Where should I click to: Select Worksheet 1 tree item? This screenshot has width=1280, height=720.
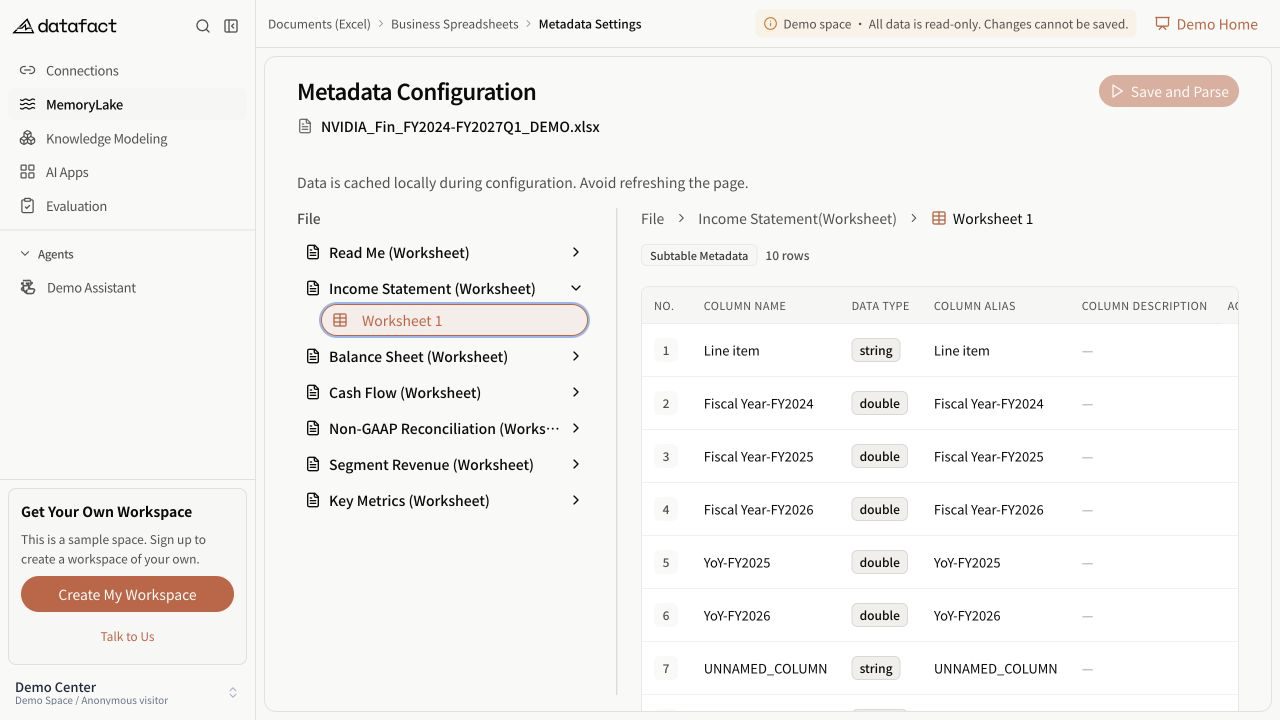(x=454, y=321)
